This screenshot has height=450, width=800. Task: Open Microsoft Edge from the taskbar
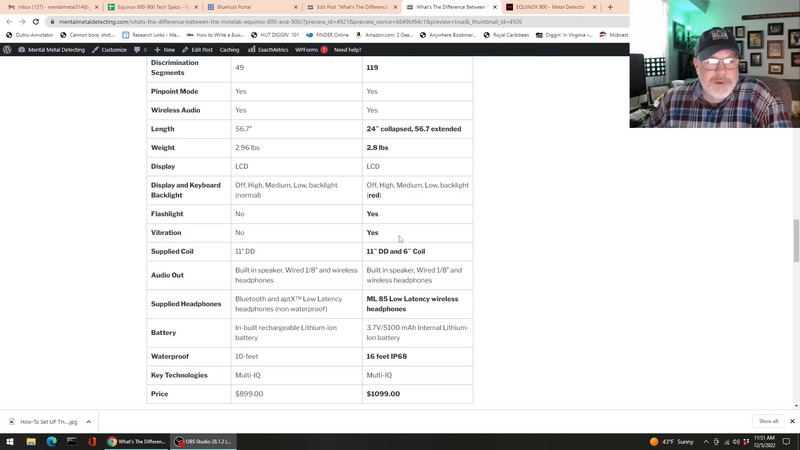pyautogui.click(x=51, y=441)
